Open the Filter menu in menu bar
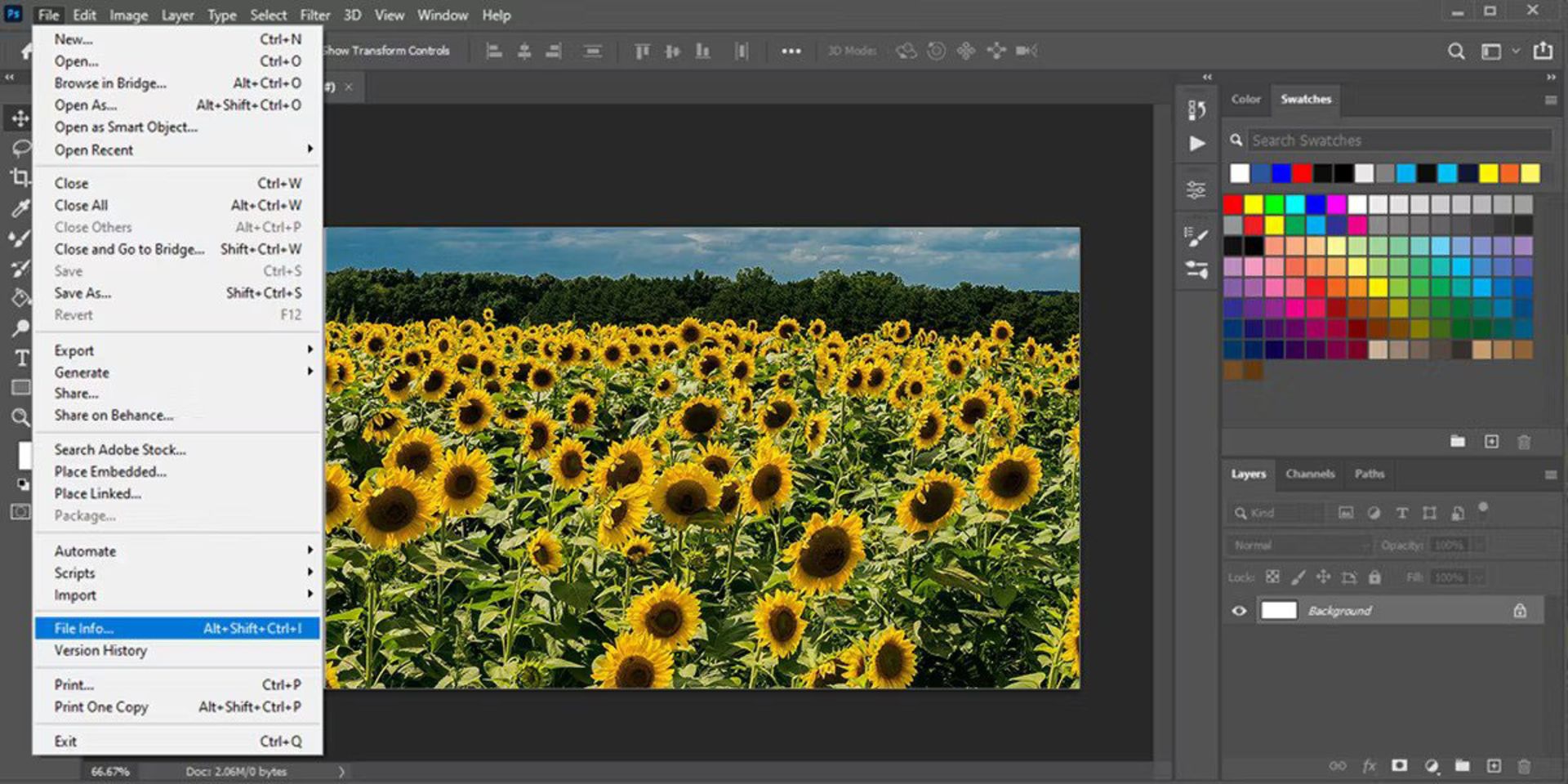Image resolution: width=1568 pixels, height=784 pixels. (x=314, y=15)
